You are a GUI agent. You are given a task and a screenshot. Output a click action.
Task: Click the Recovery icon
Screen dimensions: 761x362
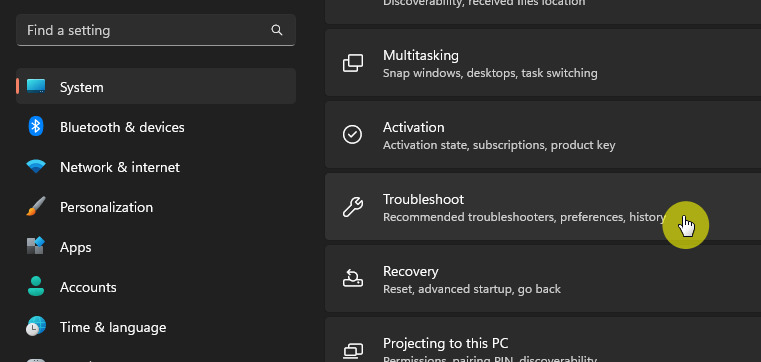(x=353, y=279)
